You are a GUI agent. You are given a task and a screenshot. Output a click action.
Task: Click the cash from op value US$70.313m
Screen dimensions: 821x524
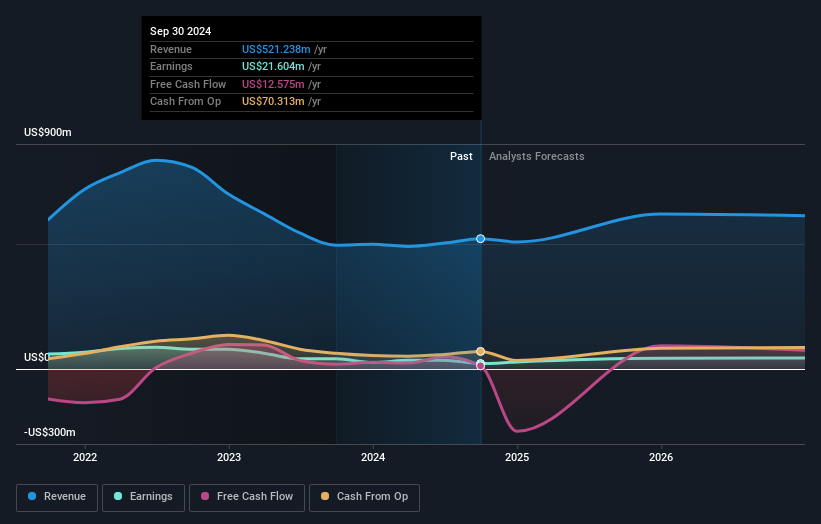pos(273,102)
